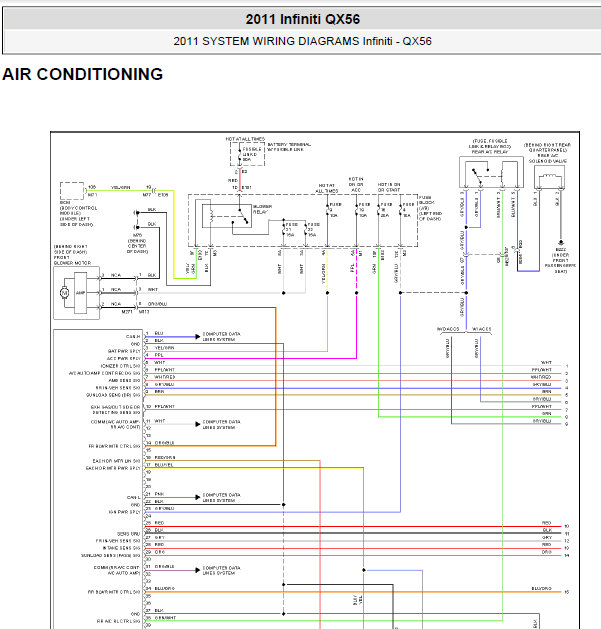The image size is (601, 629).
Task: Click the fuse 21 15A symbol
Action: [284, 231]
